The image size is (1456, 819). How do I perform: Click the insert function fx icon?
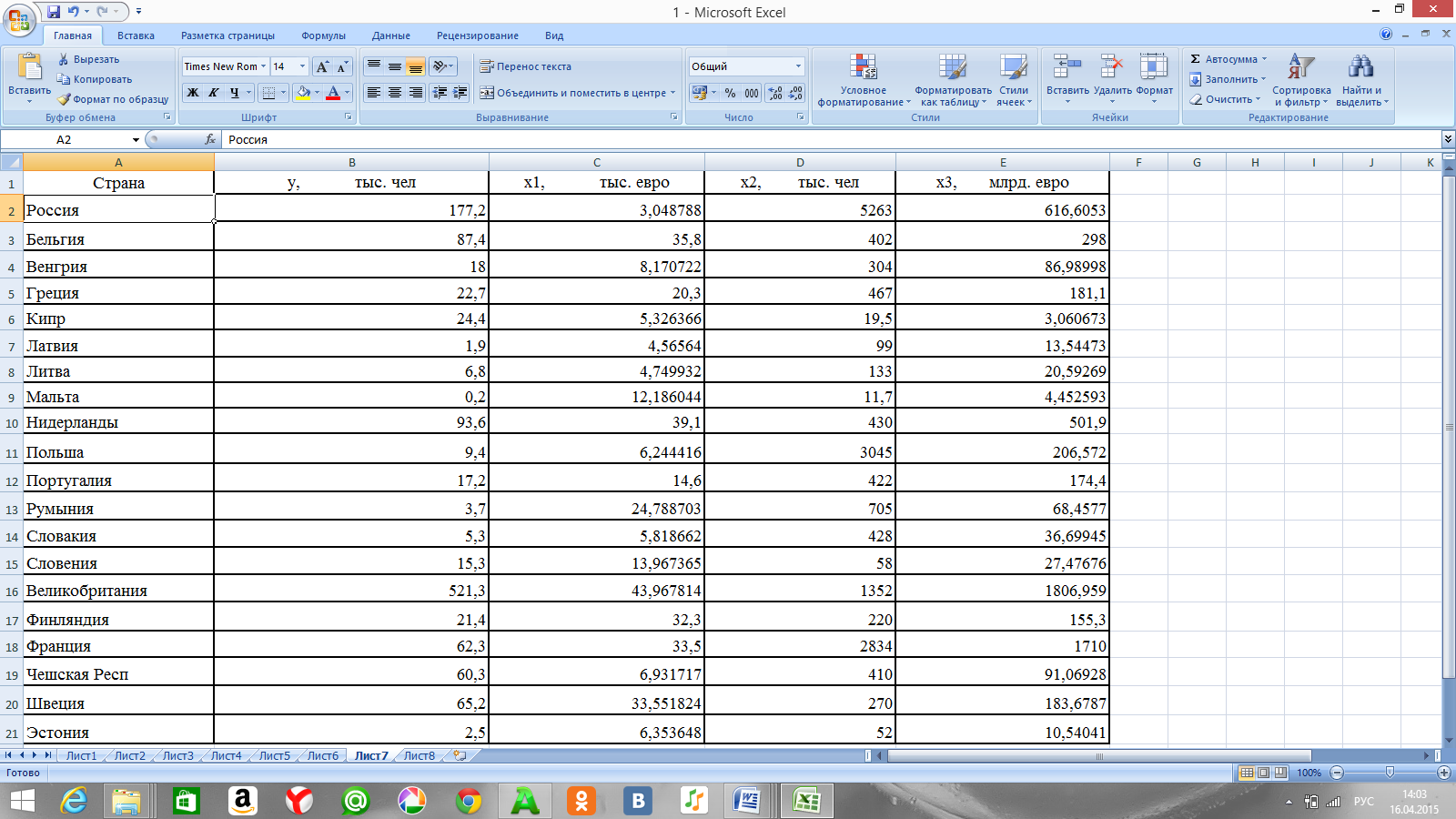(x=210, y=139)
